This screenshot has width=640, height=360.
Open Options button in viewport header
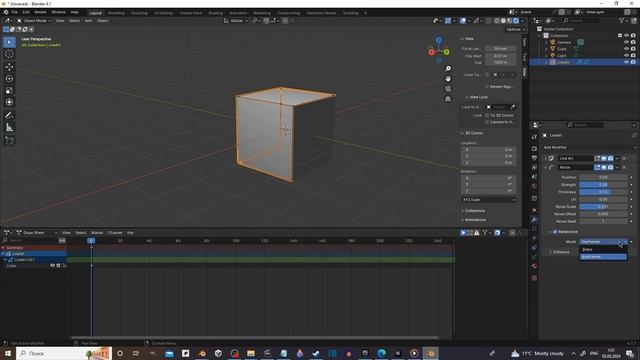(515, 29)
